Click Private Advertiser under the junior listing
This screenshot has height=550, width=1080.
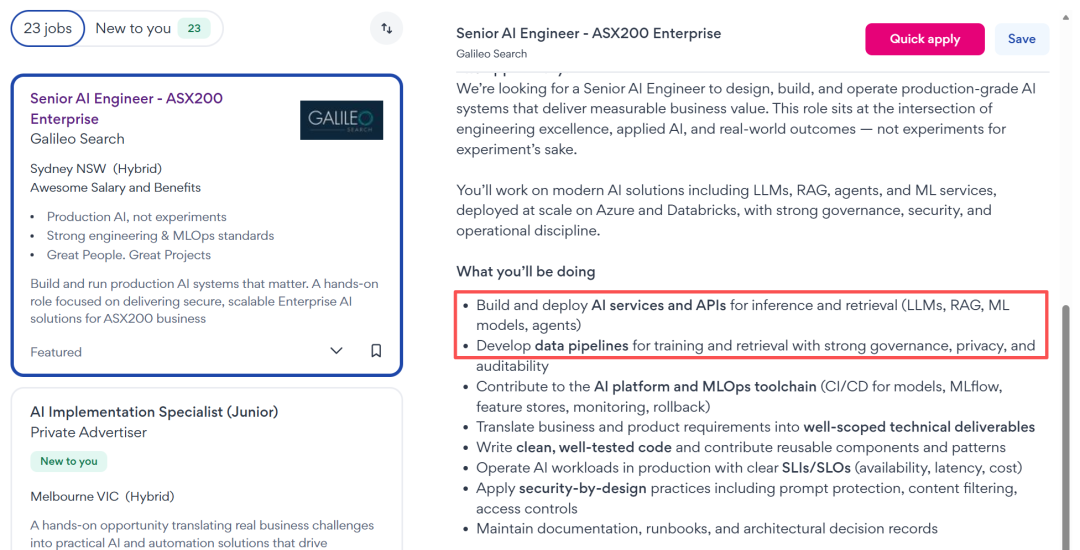pos(88,432)
